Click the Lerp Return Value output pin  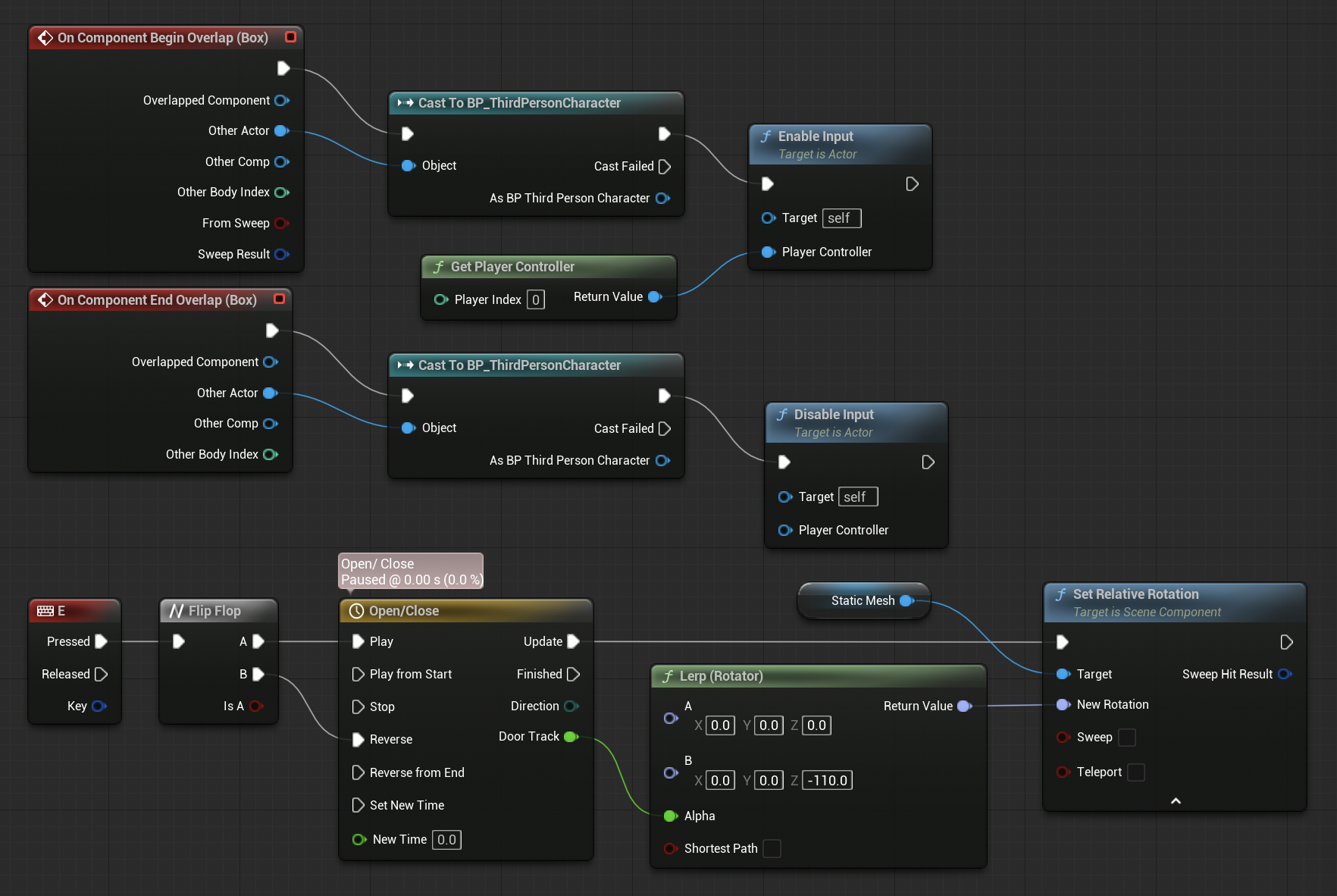pyautogui.click(x=964, y=706)
